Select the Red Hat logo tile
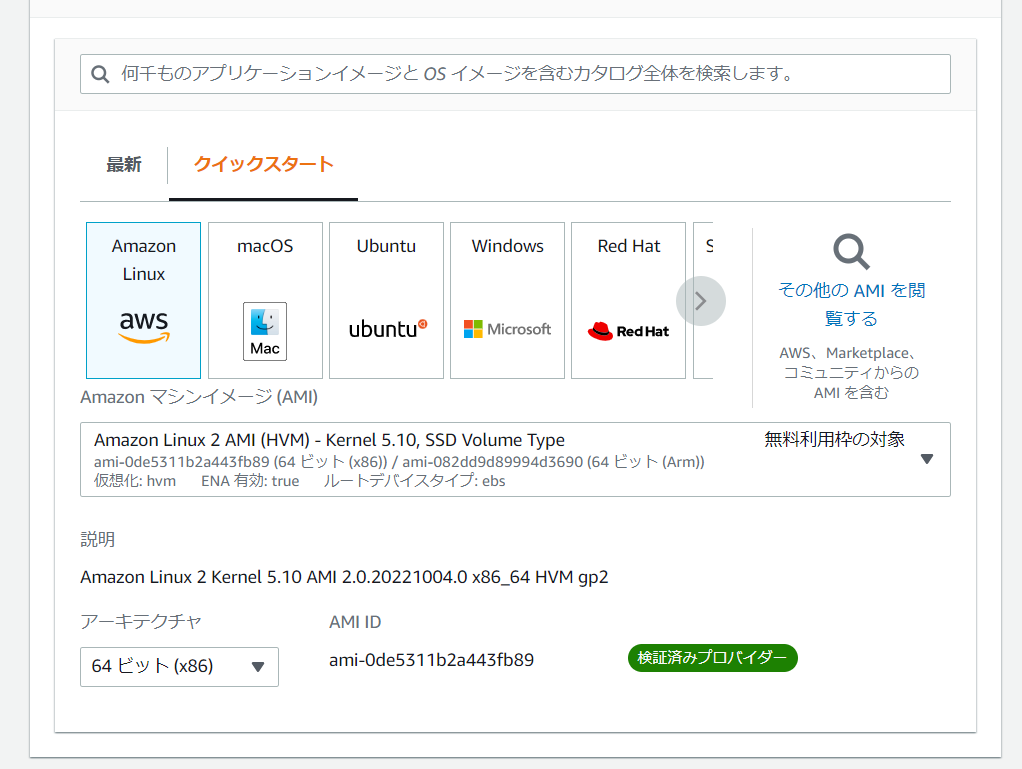 point(628,300)
